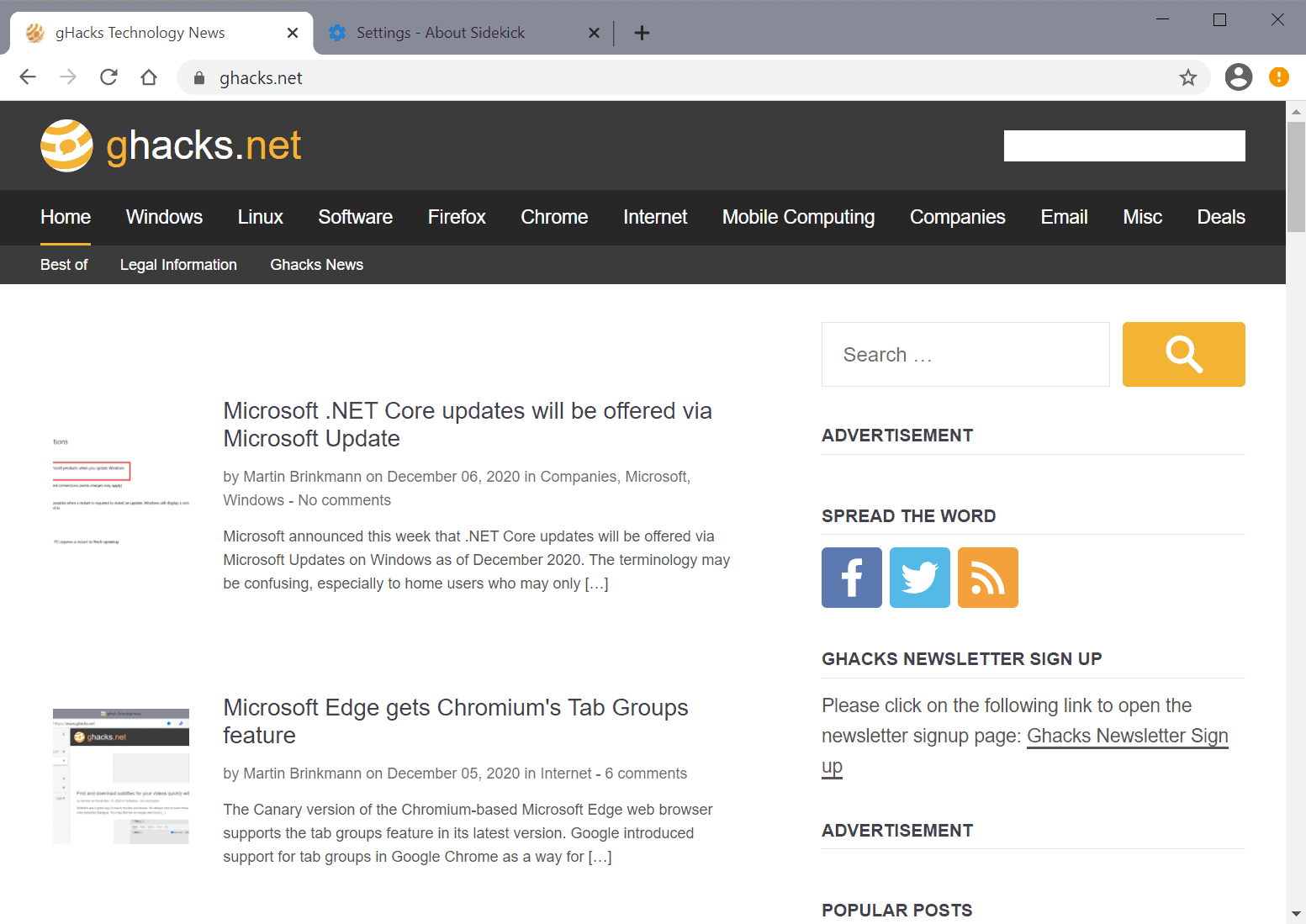Switch to the Settings - About Sidekick tab

(441, 32)
